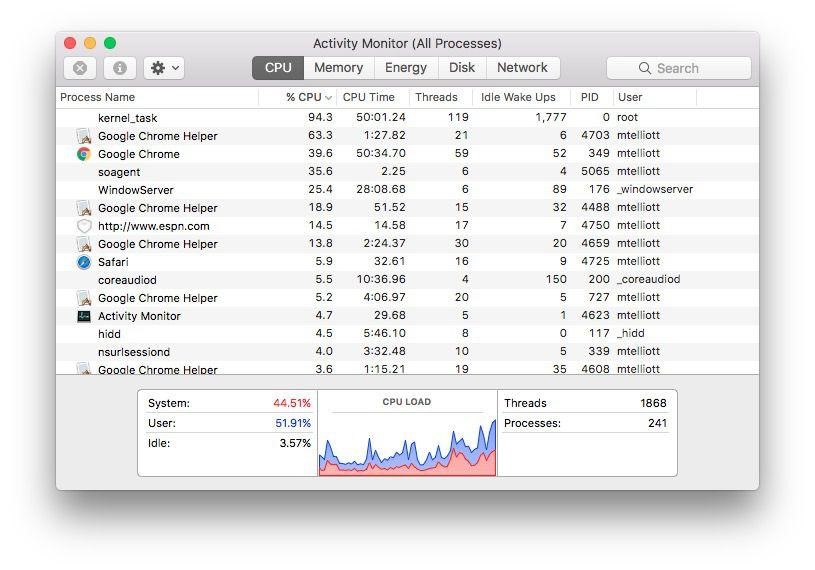815x570 pixels.
Task: Click the Idle 3.57% value
Action: (295, 443)
